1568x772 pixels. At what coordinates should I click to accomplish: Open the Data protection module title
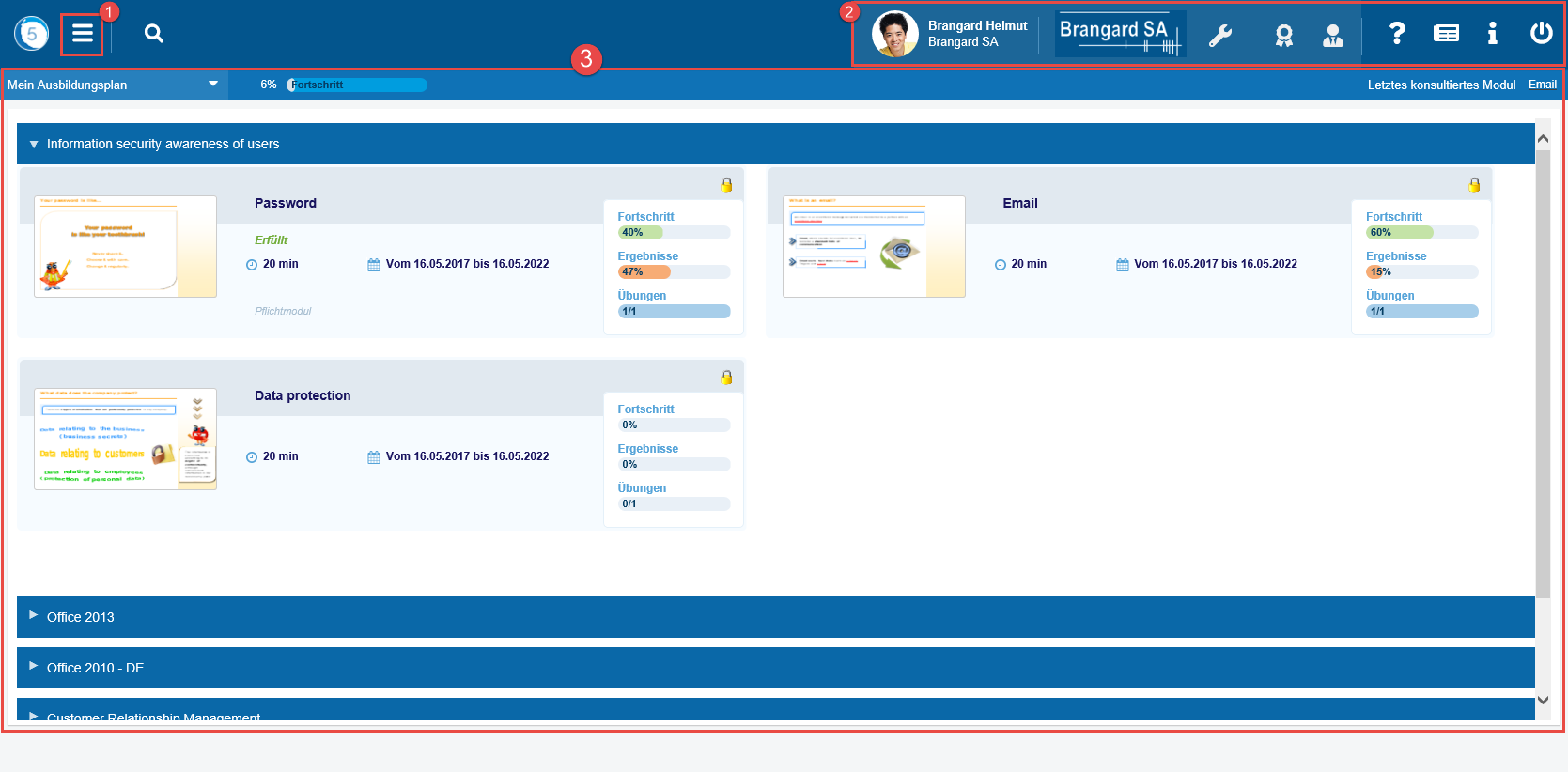303,395
